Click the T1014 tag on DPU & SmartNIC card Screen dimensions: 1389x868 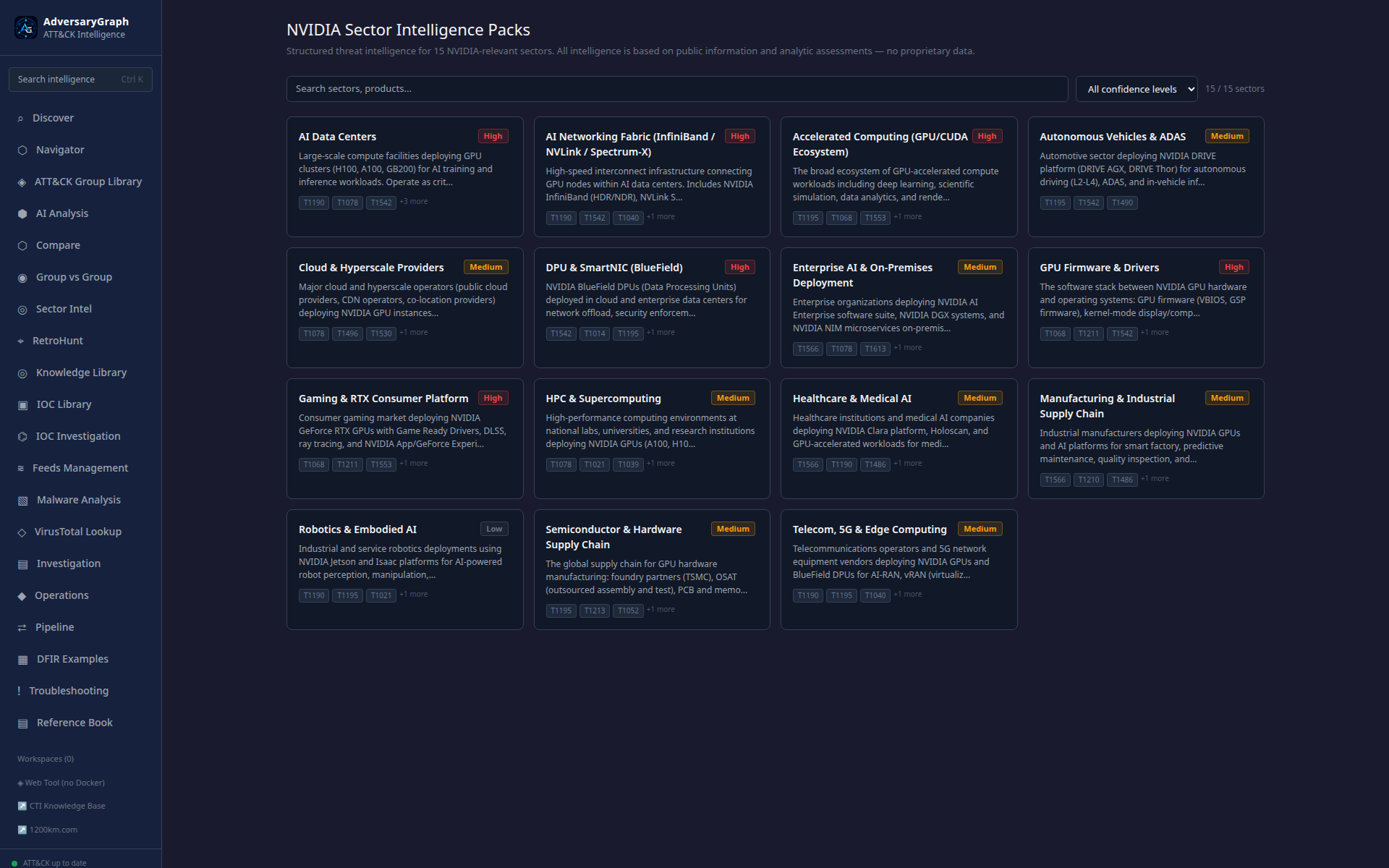coord(595,333)
